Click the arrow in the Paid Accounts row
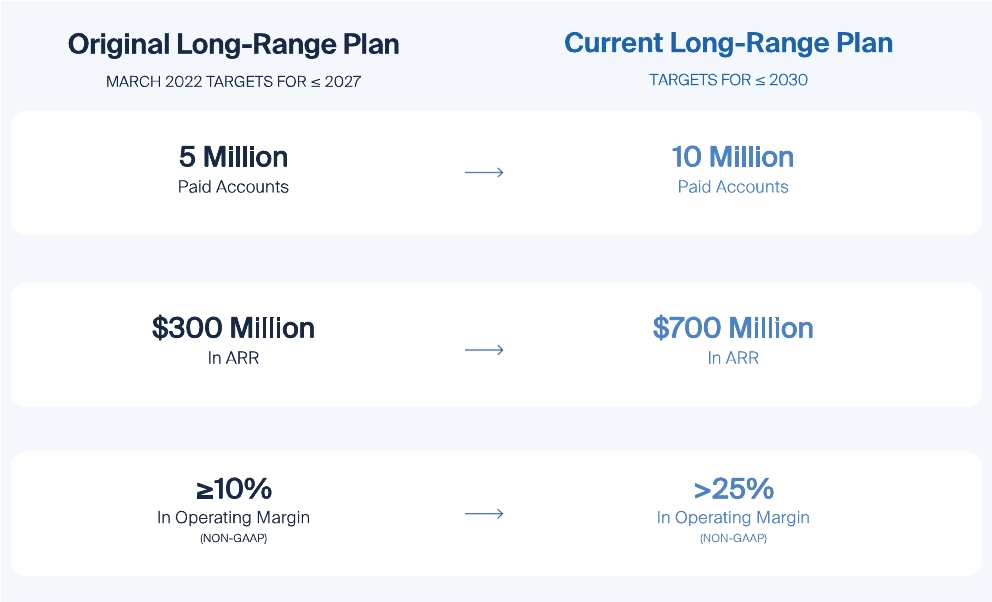Image resolution: width=992 pixels, height=602 pixels. pos(484,172)
